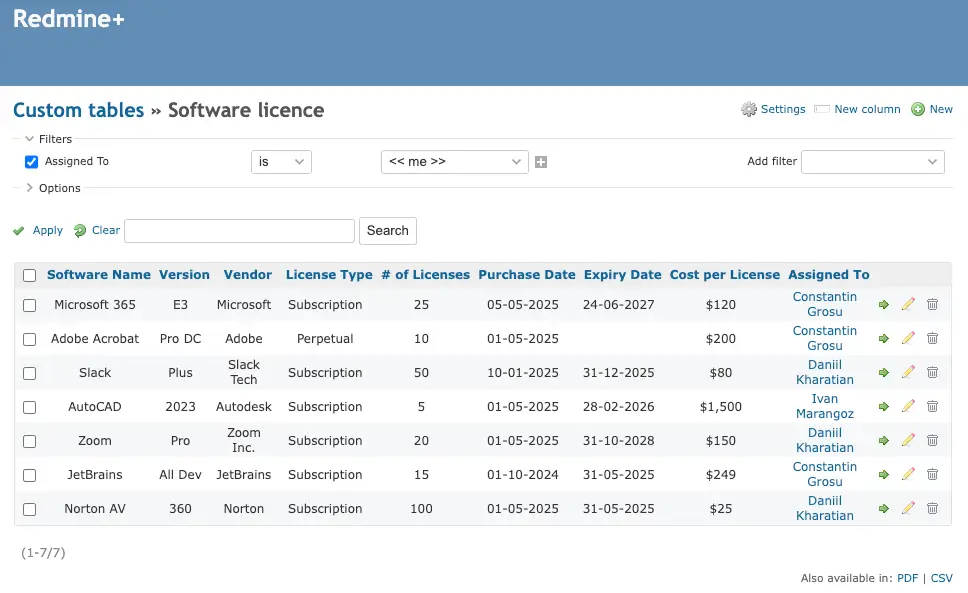Edit the Microsoft 365 row with pencil icon
The image size is (968, 593).
point(908,304)
